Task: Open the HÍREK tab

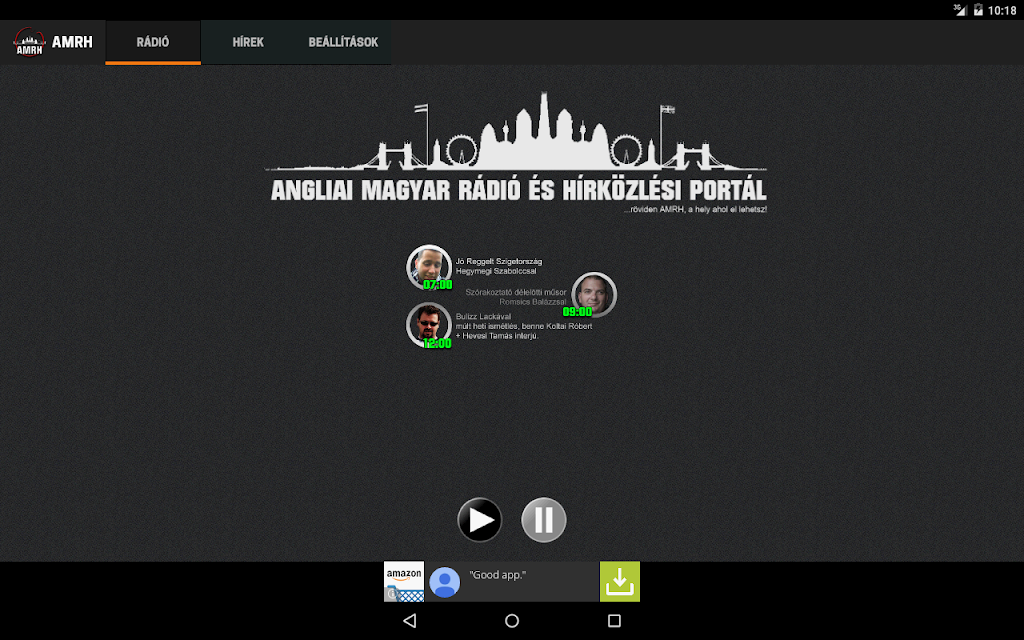Action: click(x=248, y=42)
